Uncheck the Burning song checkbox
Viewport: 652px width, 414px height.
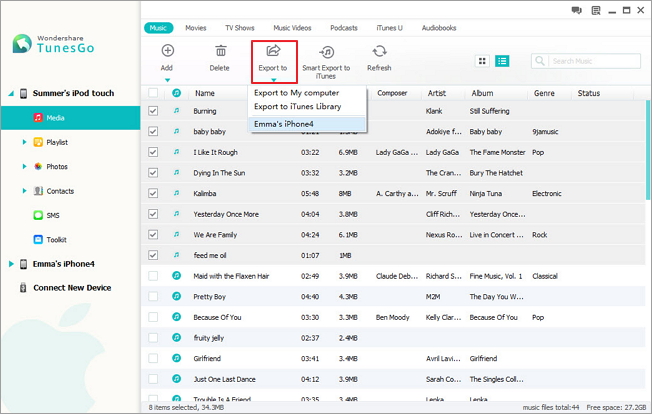pyautogui.click(x=153, y=111)
